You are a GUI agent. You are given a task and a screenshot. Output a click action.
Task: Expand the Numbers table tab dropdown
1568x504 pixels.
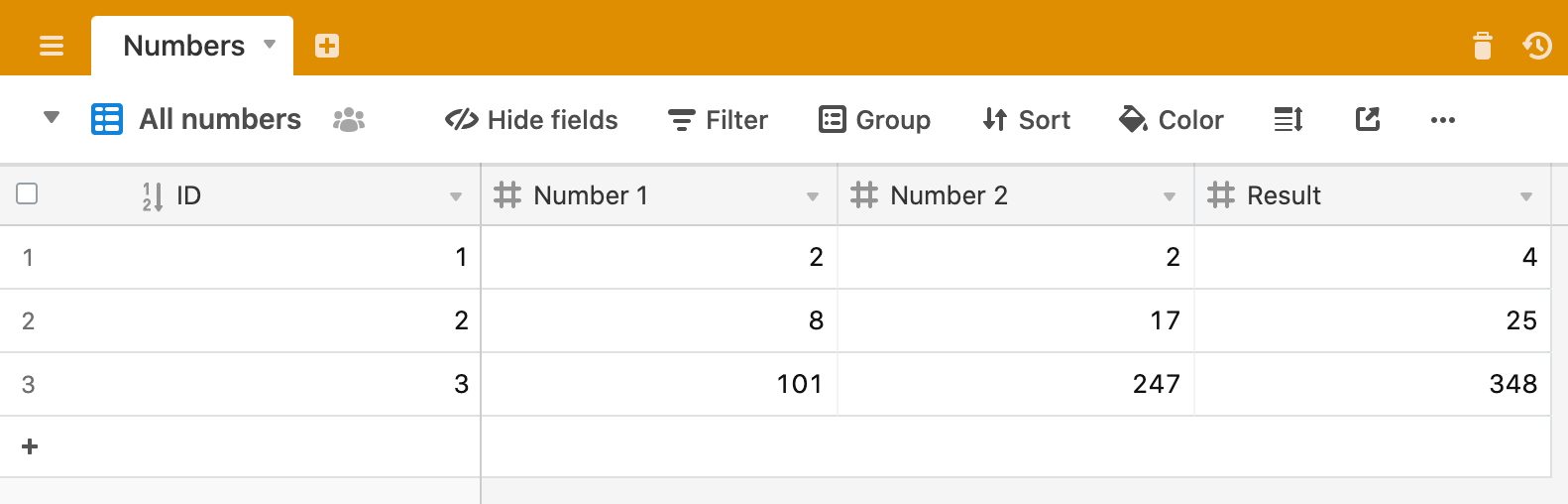point(270,45)
